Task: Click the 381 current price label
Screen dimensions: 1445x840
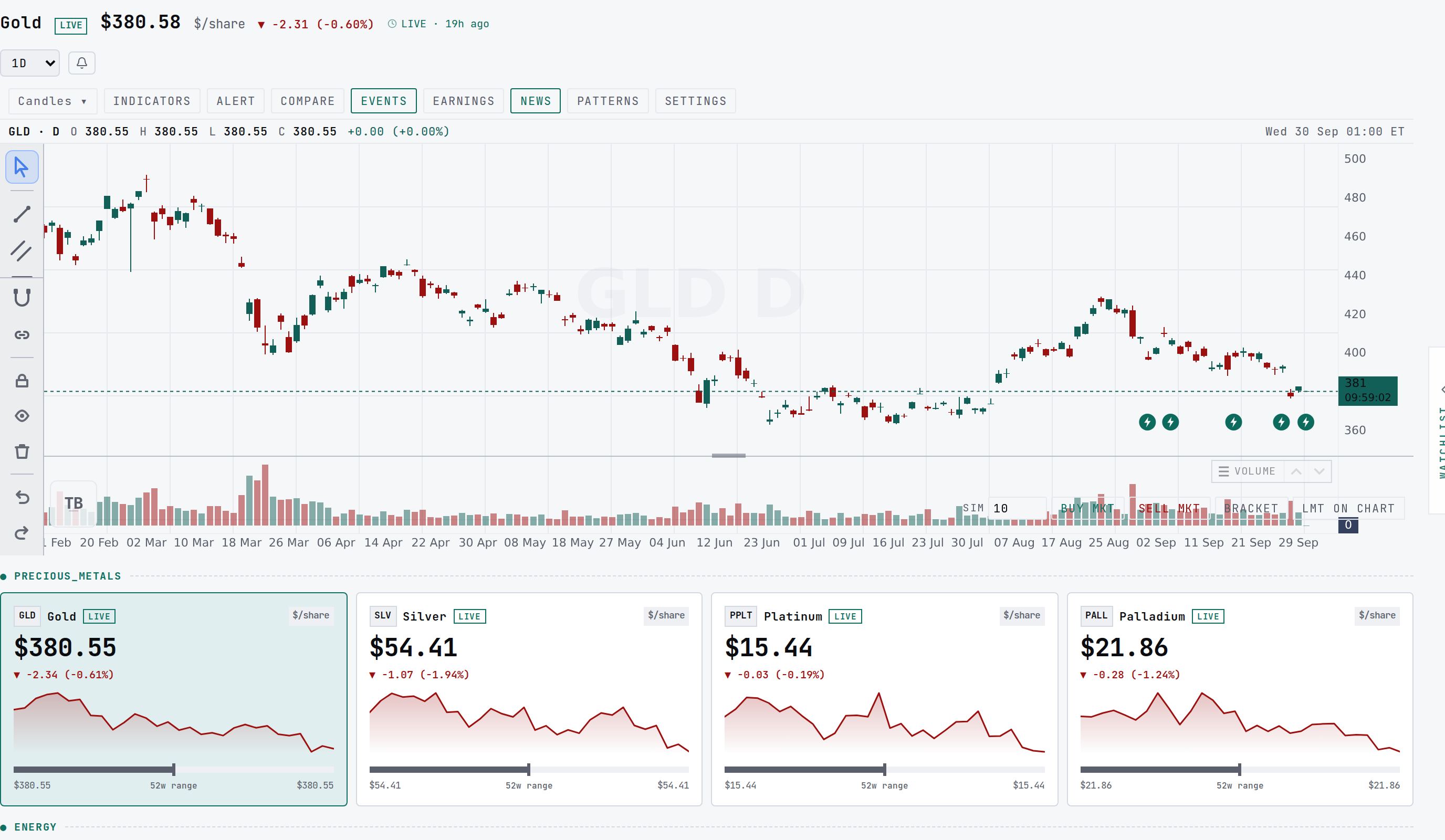Action: (x=1368, y=391)
